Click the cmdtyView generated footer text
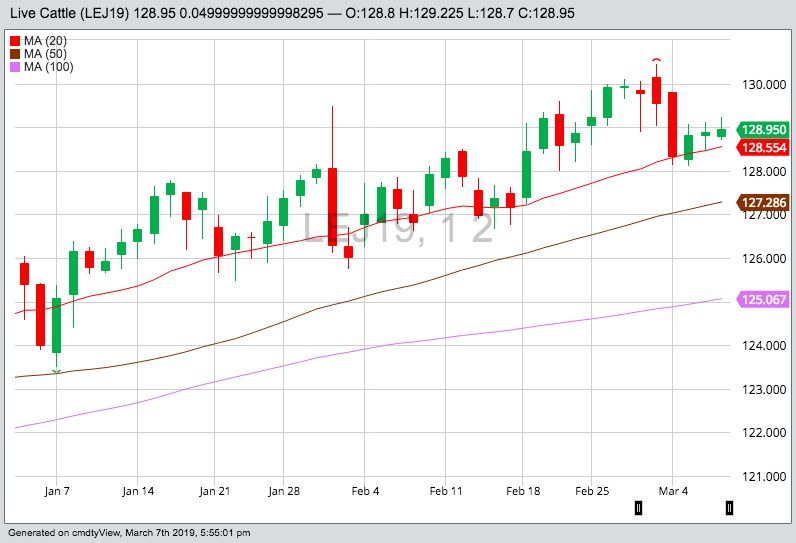796x543 pixels. pos(126,533)
